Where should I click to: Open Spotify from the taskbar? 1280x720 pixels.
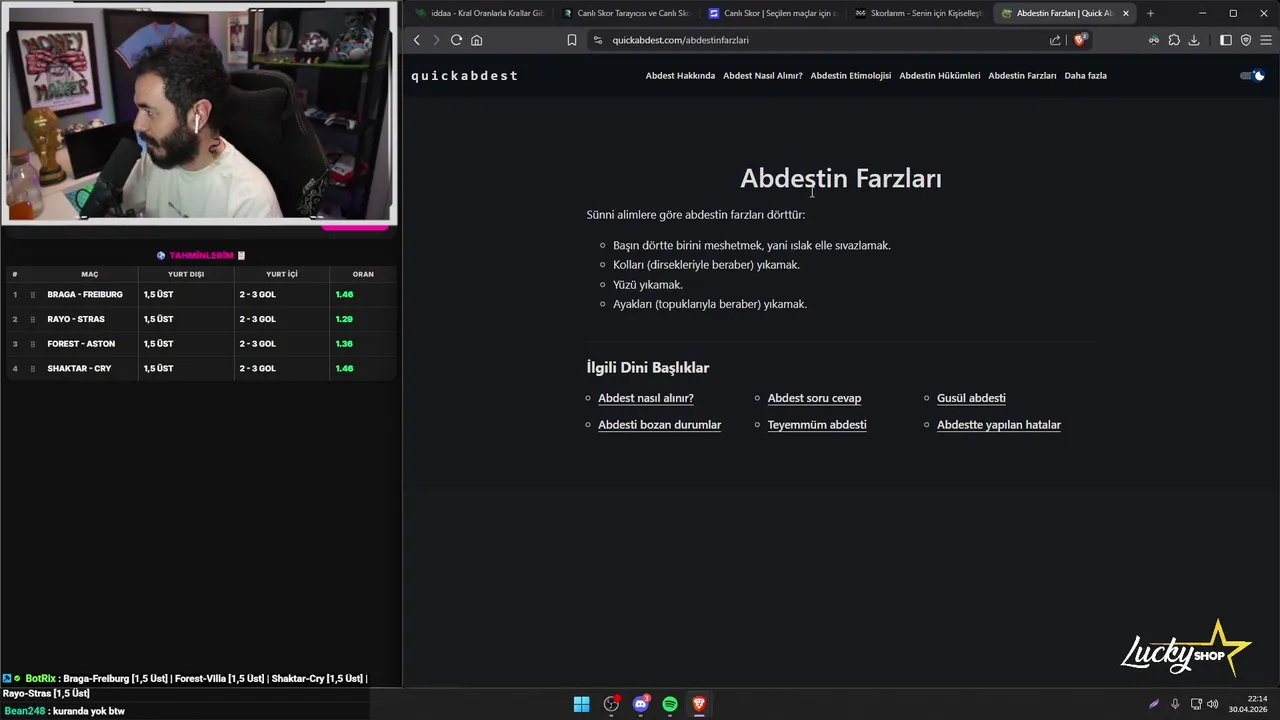[x=670, y=704]
